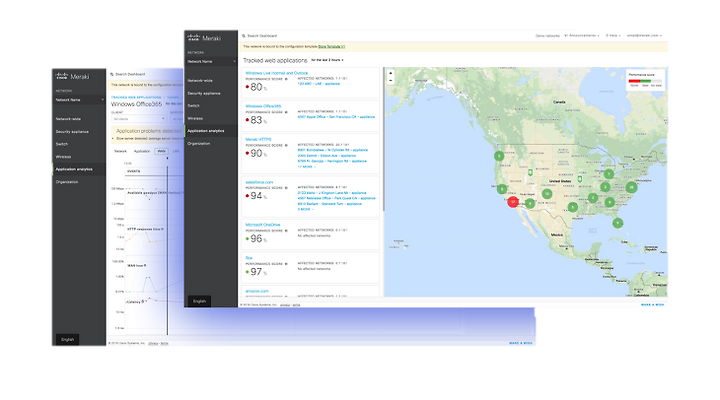The height and width of the screenshot is (400, 720).
Task: Click the 'Make a wish' link in the front window
Action: point(652,305)
